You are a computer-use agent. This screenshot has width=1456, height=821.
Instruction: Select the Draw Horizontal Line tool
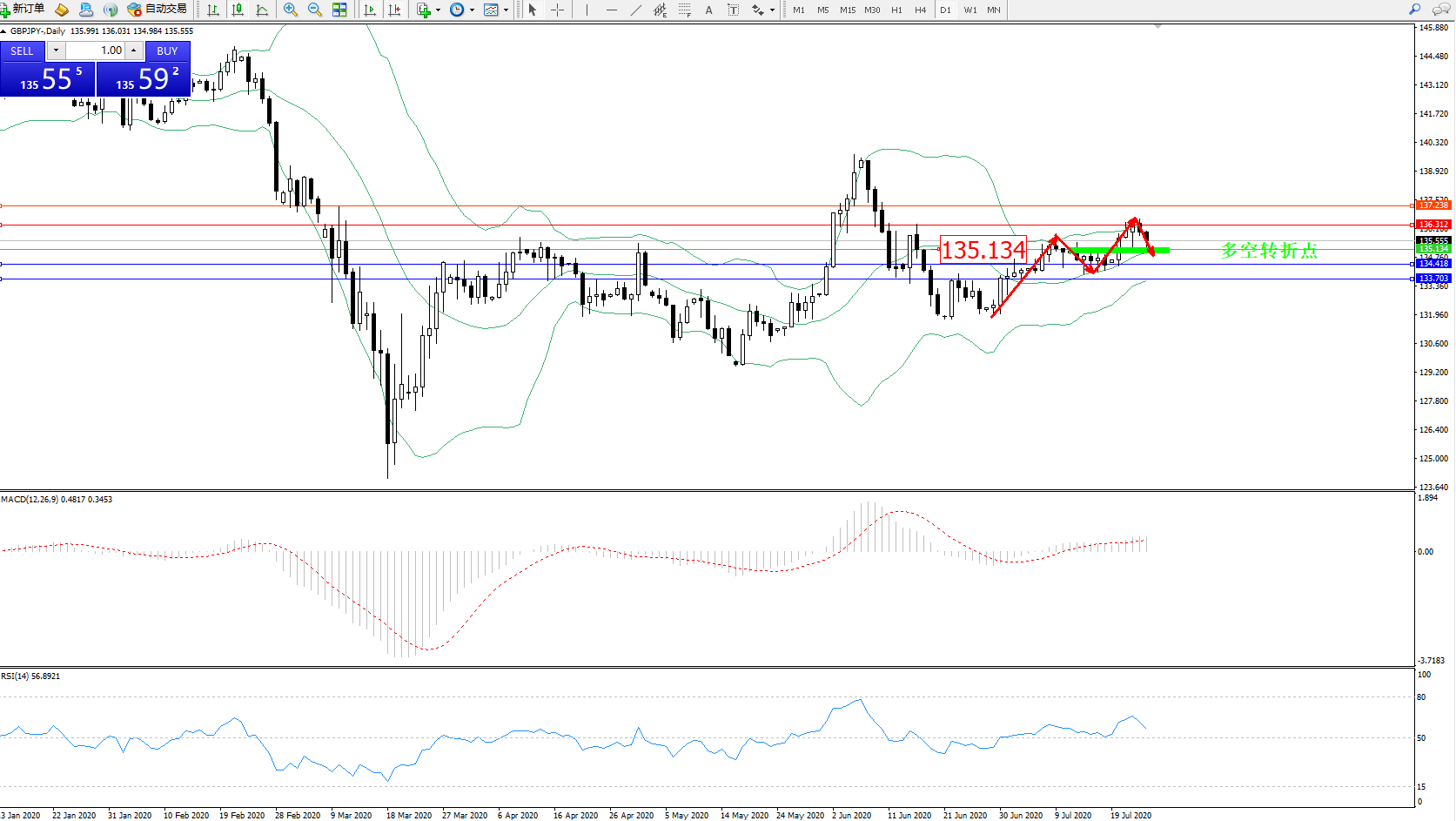coord(612,10)
